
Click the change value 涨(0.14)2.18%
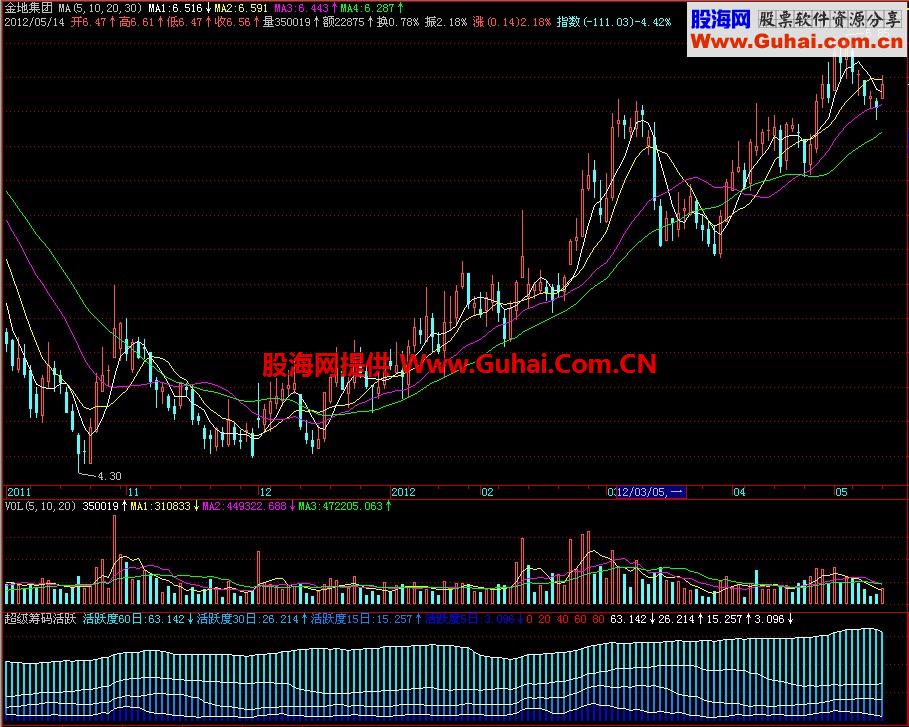coord(512,23)
